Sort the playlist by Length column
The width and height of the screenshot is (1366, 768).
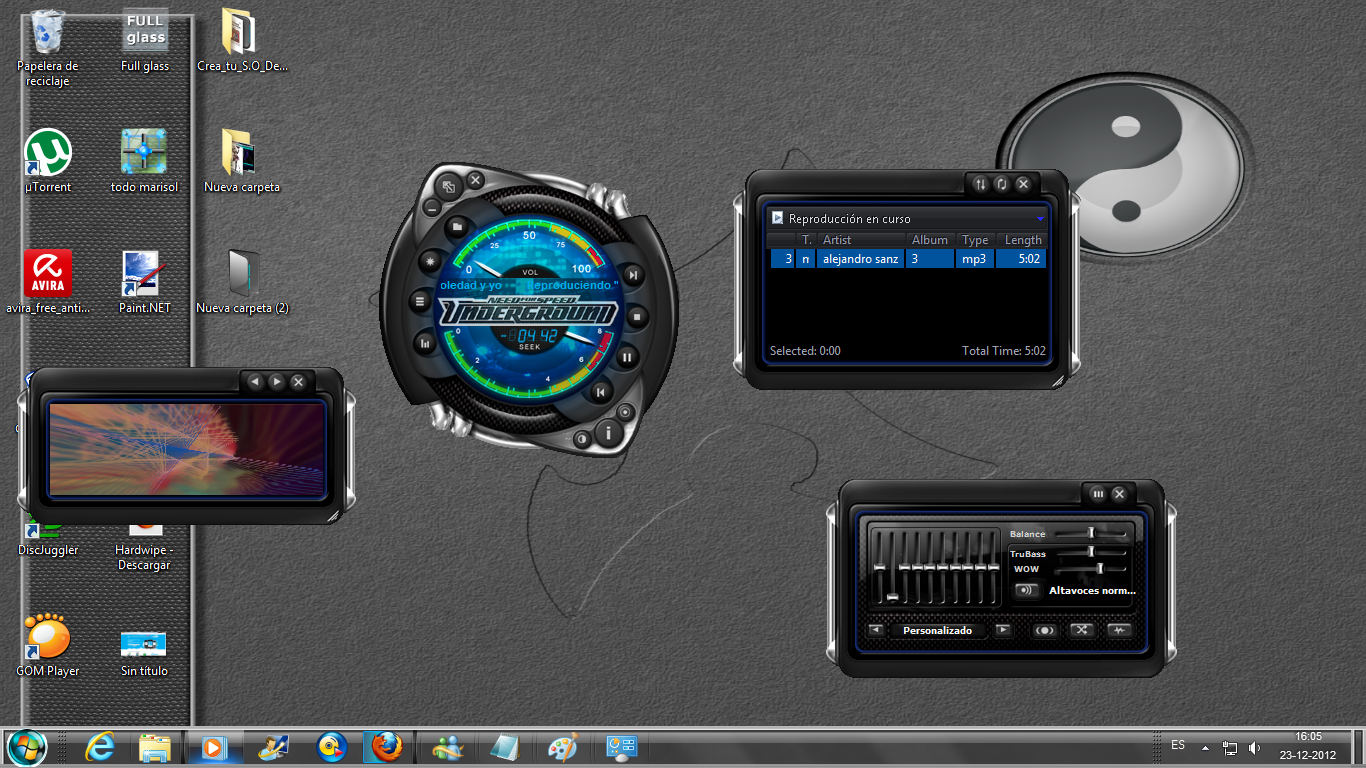1022,239
